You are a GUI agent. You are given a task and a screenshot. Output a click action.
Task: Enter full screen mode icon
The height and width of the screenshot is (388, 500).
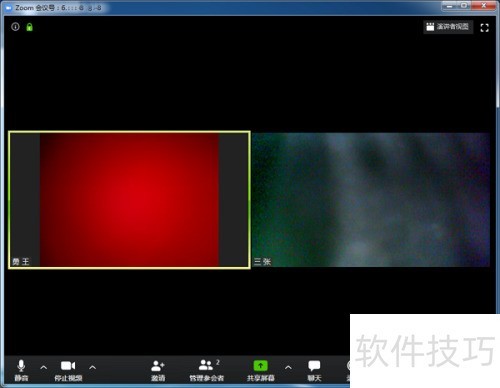coord(484,28)
